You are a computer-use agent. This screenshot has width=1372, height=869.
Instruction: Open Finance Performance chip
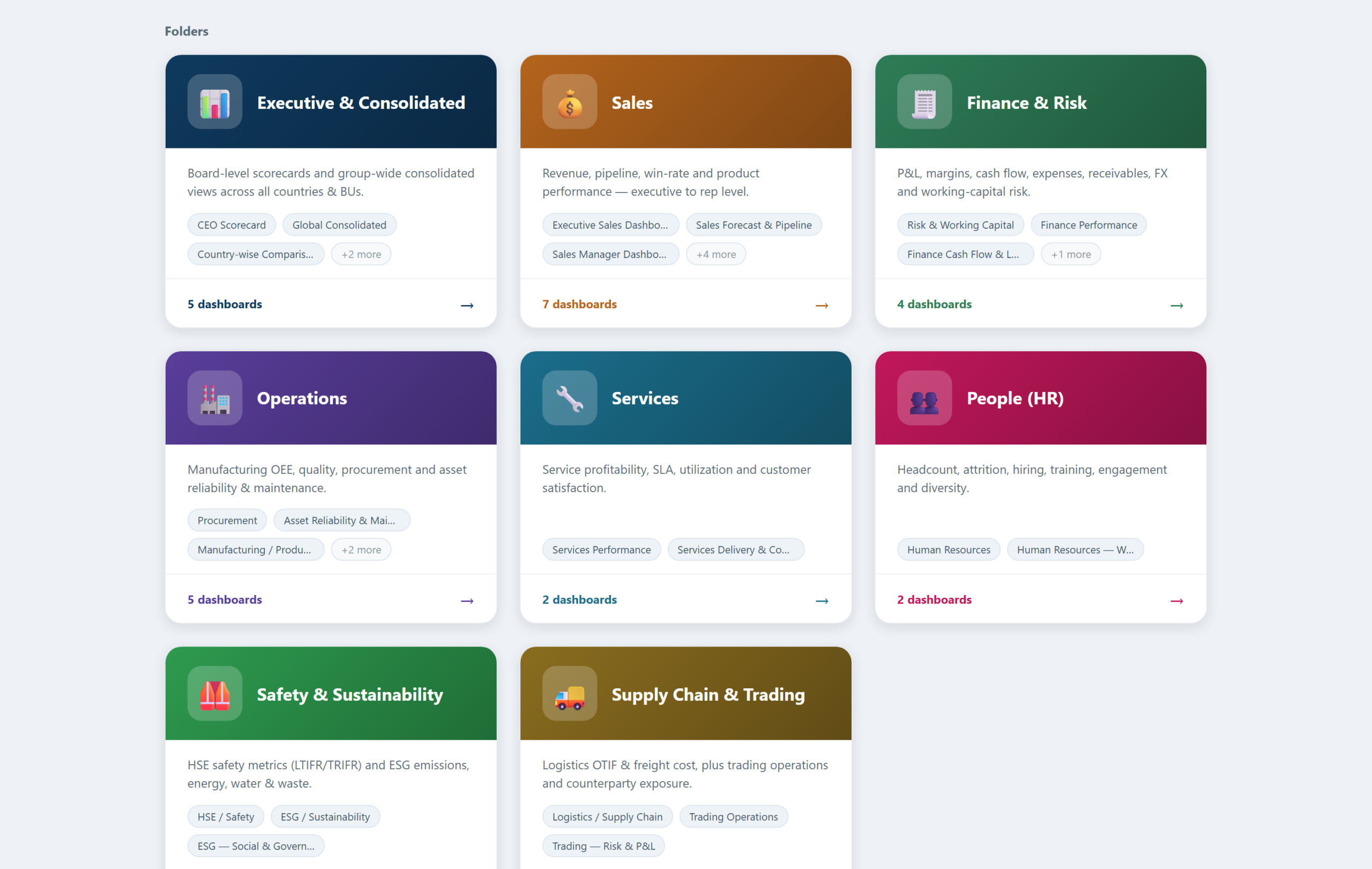[1089, 225]
